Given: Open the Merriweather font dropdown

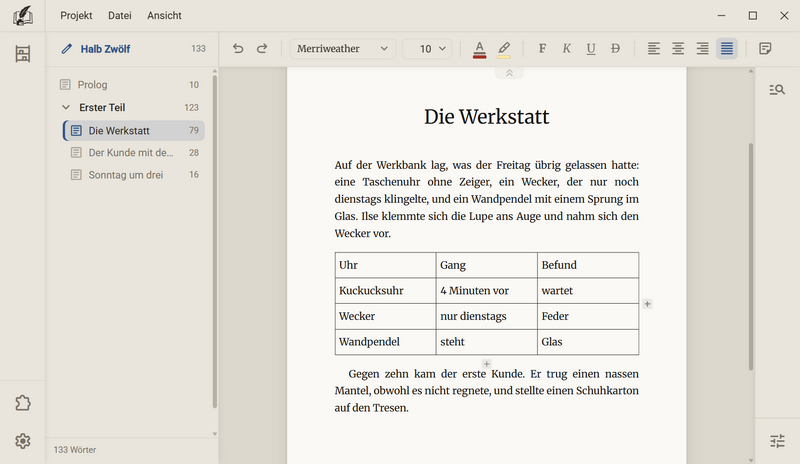Looking at the screenshot, I should tap(342, 48).
